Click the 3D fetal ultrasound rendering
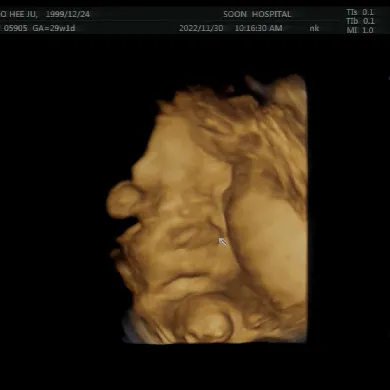Image resolution: width=390 pixels, height=390 pixels. tap(207, 209)
